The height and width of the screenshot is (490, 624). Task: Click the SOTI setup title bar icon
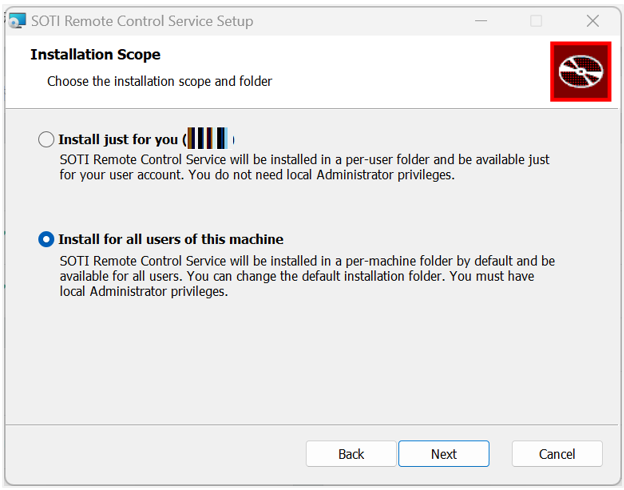pyautogui.click(x=18, y=21)
